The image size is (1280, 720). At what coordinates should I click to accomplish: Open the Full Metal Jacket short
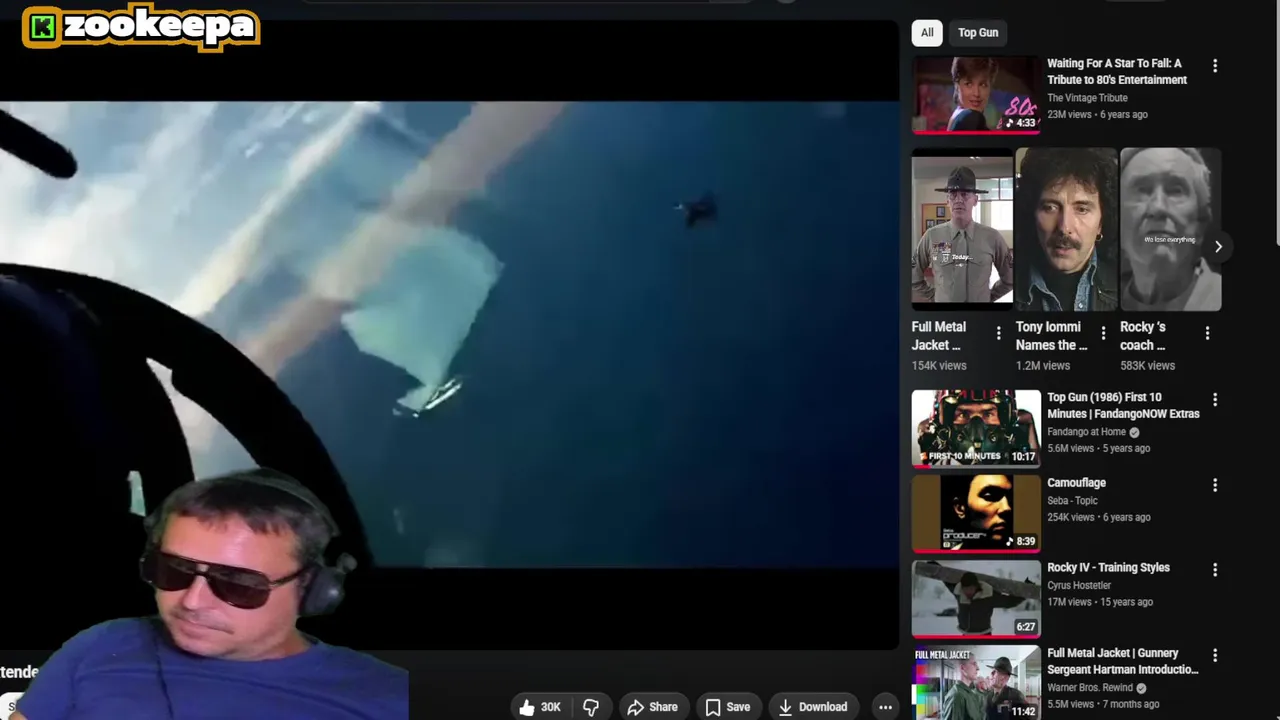pyautogui.click(x=962, y=229)
